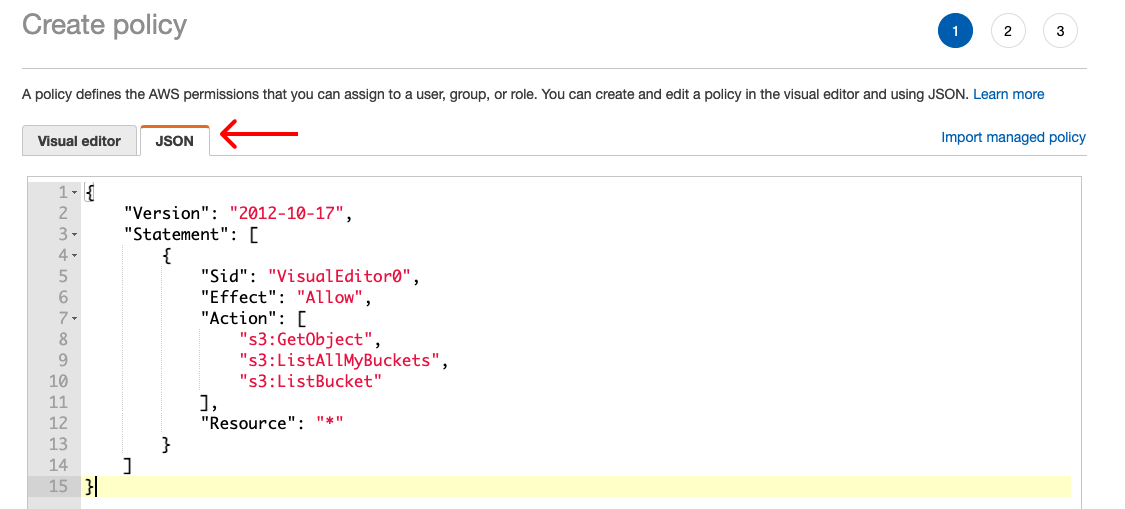1125x509 pixels.
Task: Select the JSON tab
Action: tap(174, 141)
